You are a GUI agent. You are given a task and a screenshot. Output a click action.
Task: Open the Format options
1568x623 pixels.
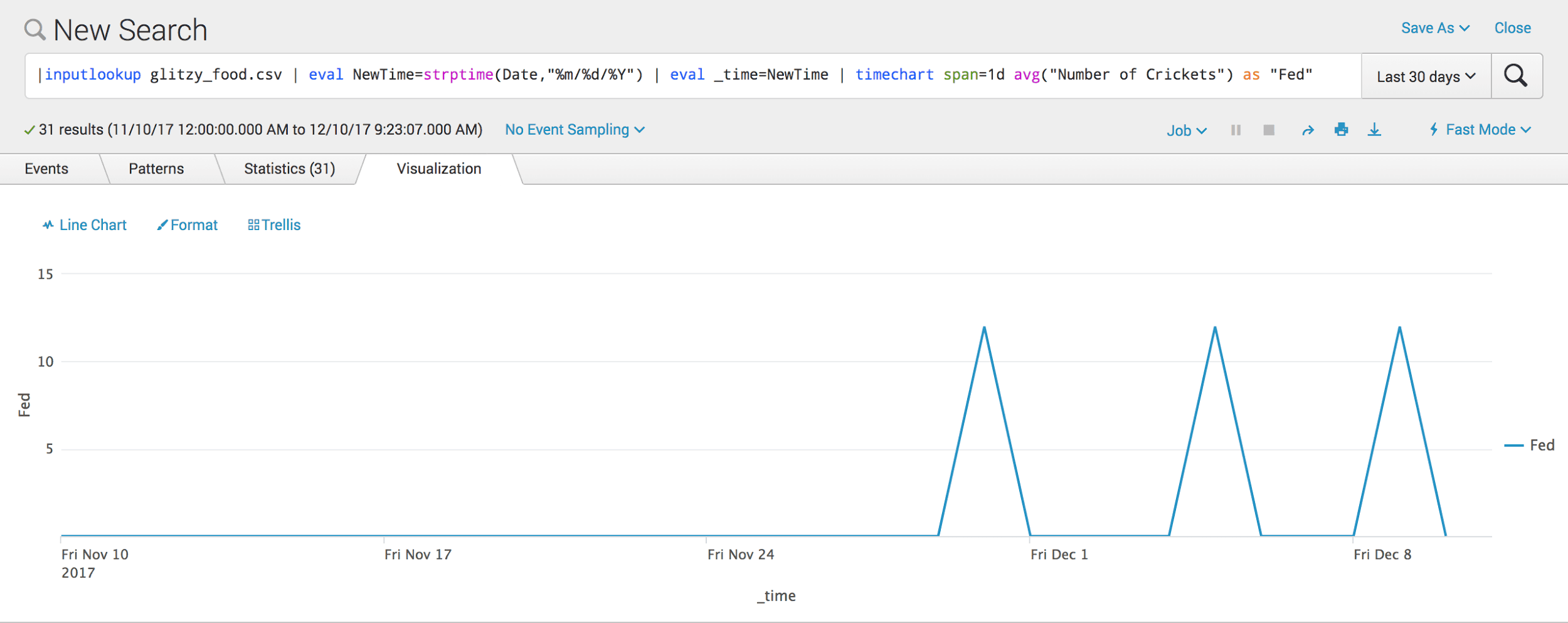[x=188, y=225]
